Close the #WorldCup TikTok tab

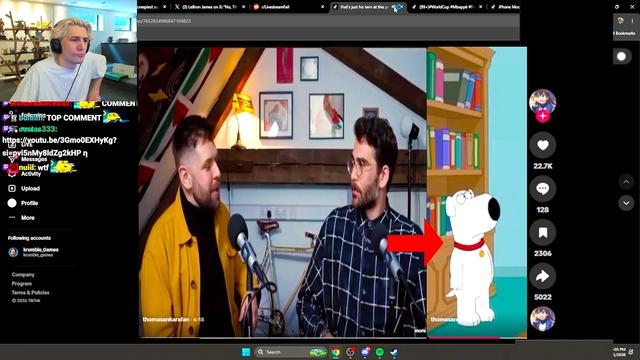point(480,7)
